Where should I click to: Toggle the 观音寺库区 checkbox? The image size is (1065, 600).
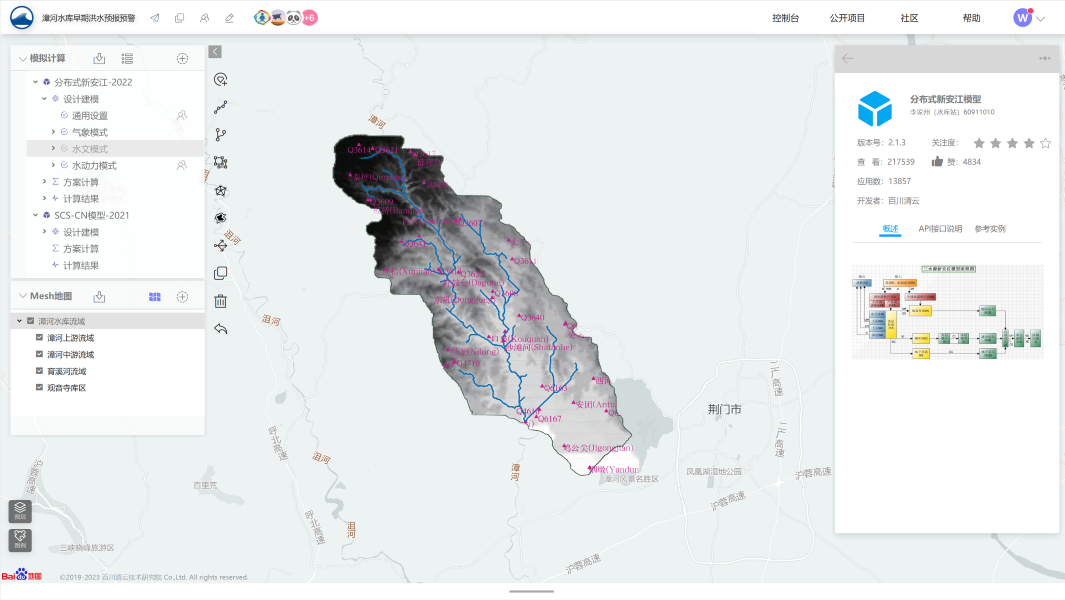click(39, 387)
